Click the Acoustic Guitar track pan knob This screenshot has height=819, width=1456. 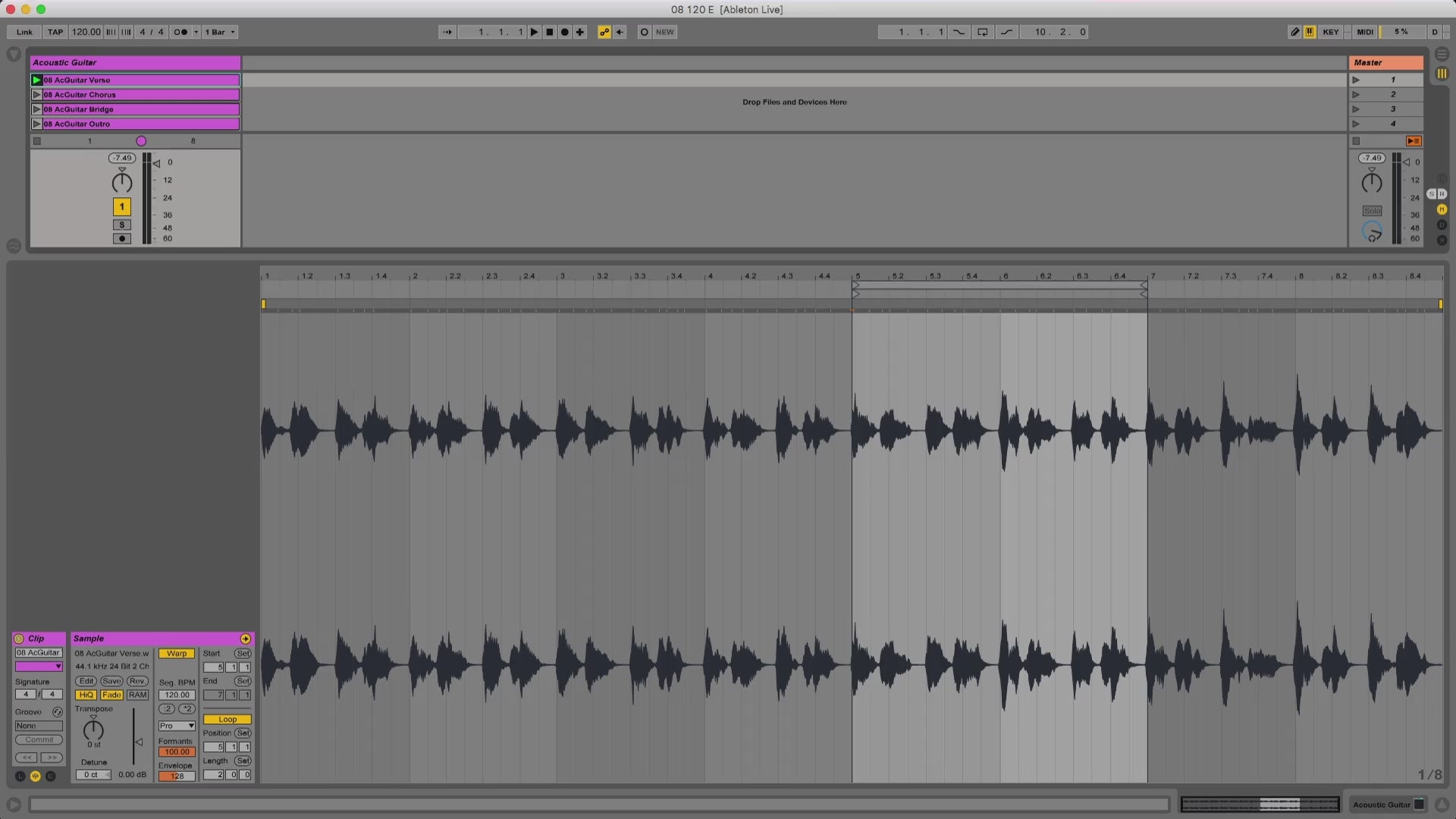coord(122,183)
